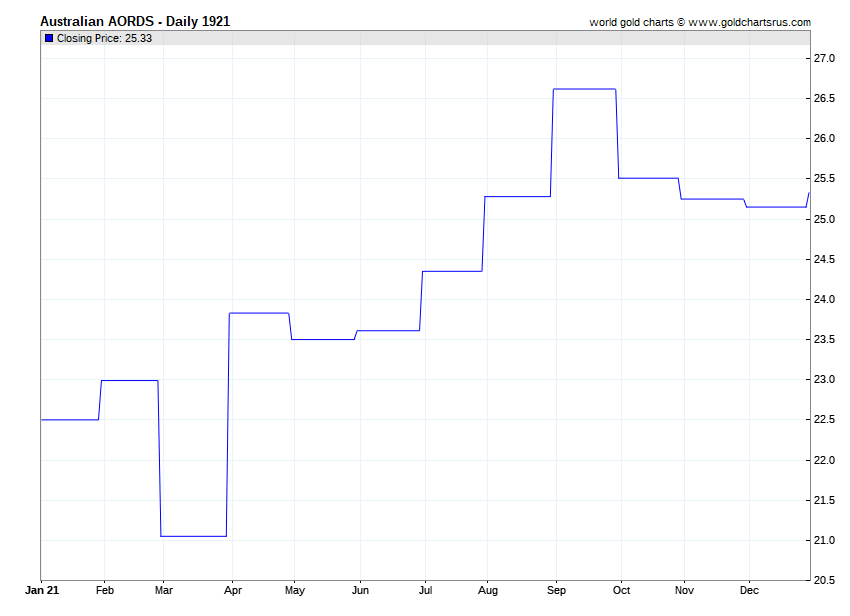Click the 26.5 y-axis value
850x616 pixels.
click(x=824, y=98)
